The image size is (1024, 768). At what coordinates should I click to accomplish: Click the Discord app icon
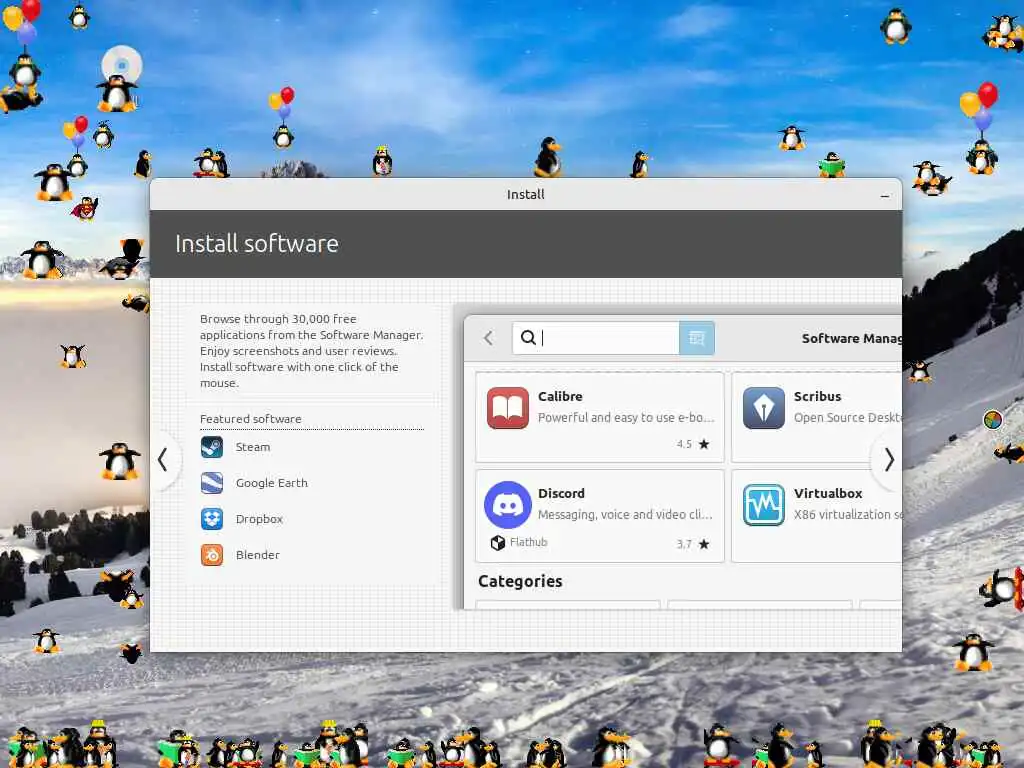pos(507,505)
